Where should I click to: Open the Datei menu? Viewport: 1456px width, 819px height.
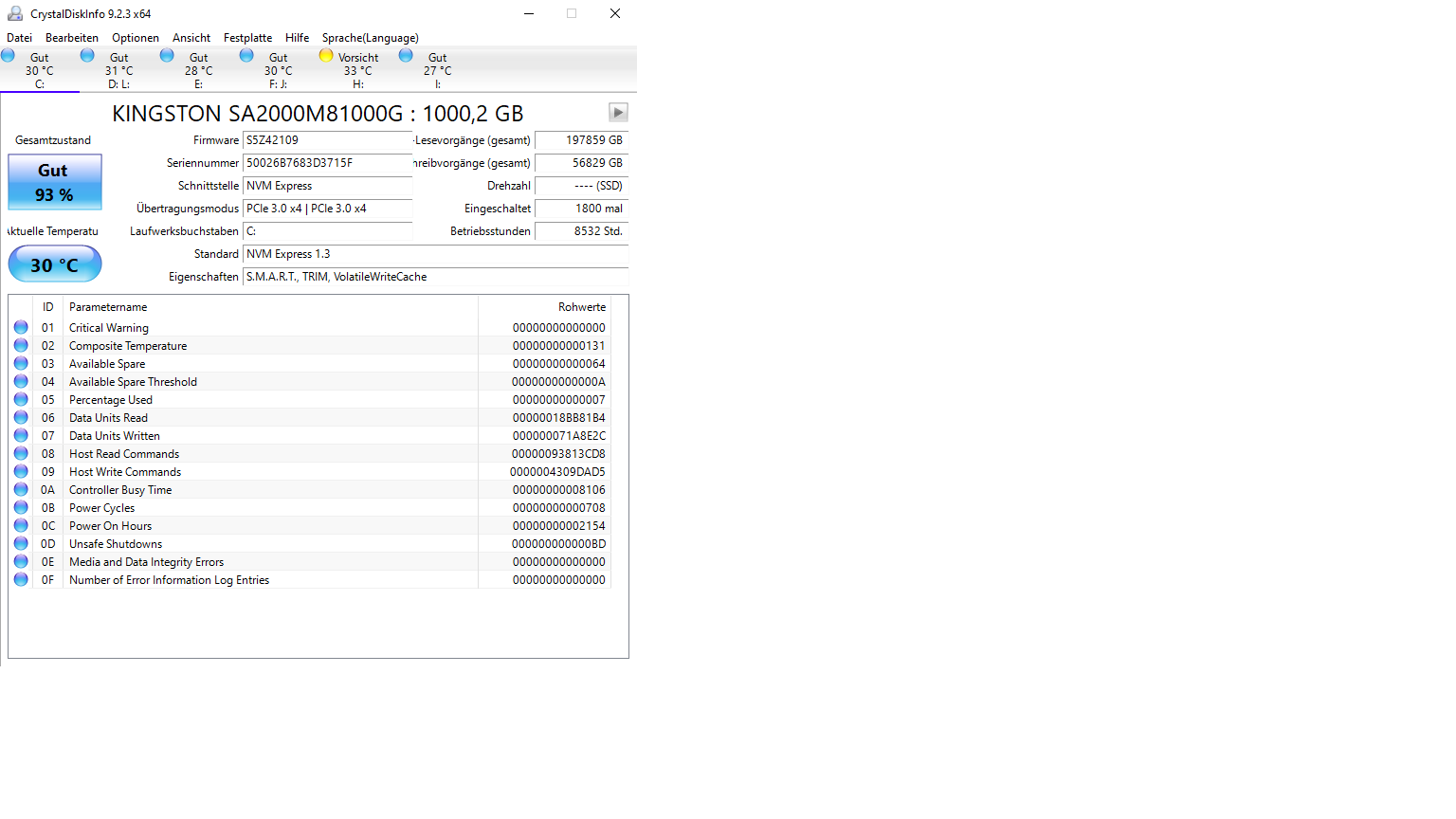(19, 38)
